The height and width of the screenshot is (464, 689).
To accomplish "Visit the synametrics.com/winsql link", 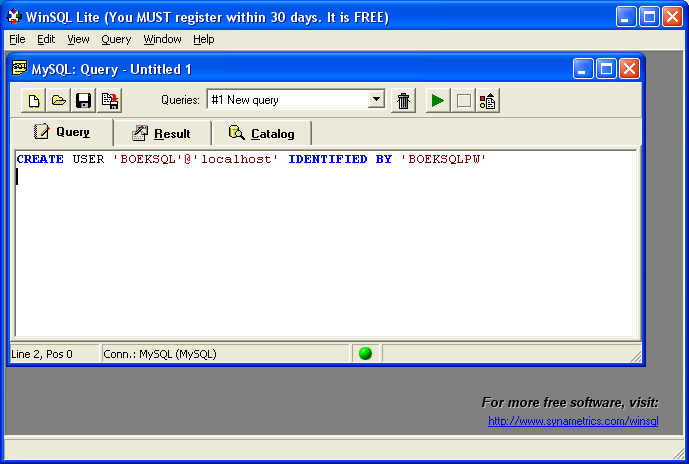I will (x=573, y=421).
